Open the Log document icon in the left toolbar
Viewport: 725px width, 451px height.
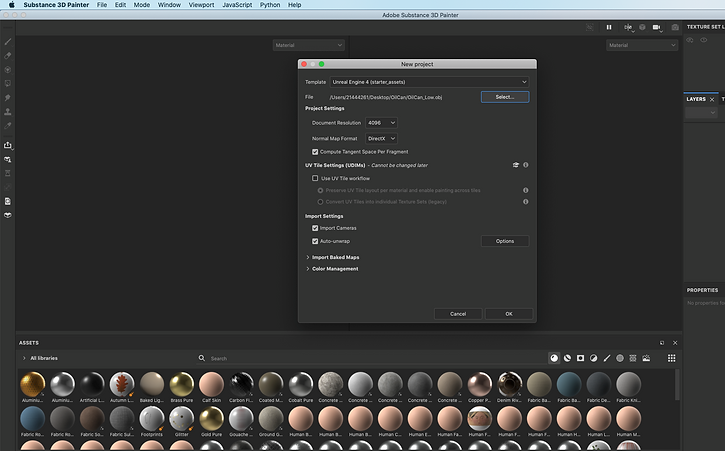point(7,201)
